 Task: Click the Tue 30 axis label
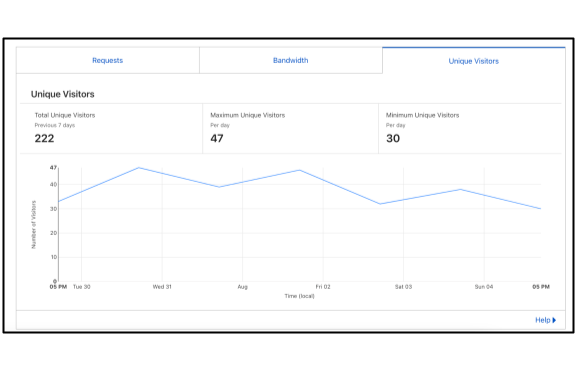click(82, 287)
